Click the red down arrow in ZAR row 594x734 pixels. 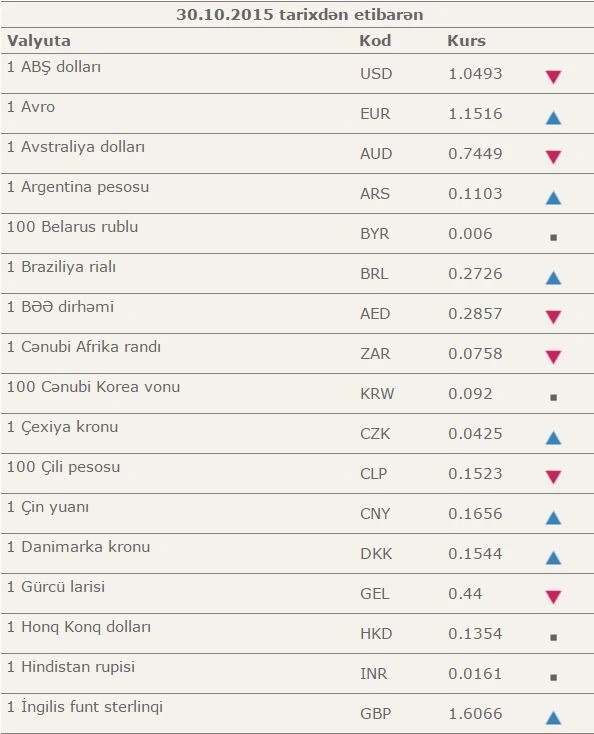pyautogui.click(x=553, y=357)
